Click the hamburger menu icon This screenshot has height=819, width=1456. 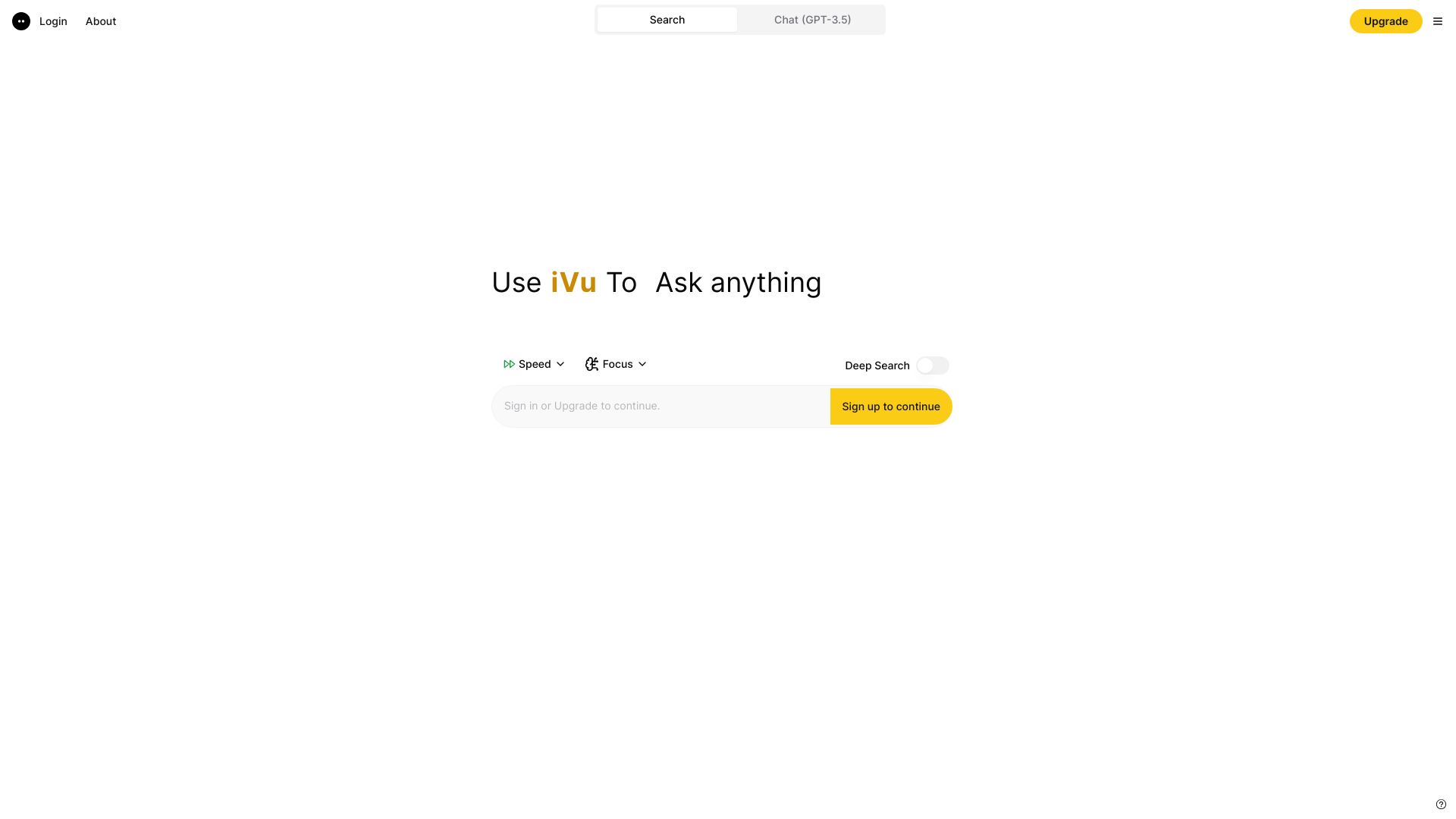tap(1438, 21)
